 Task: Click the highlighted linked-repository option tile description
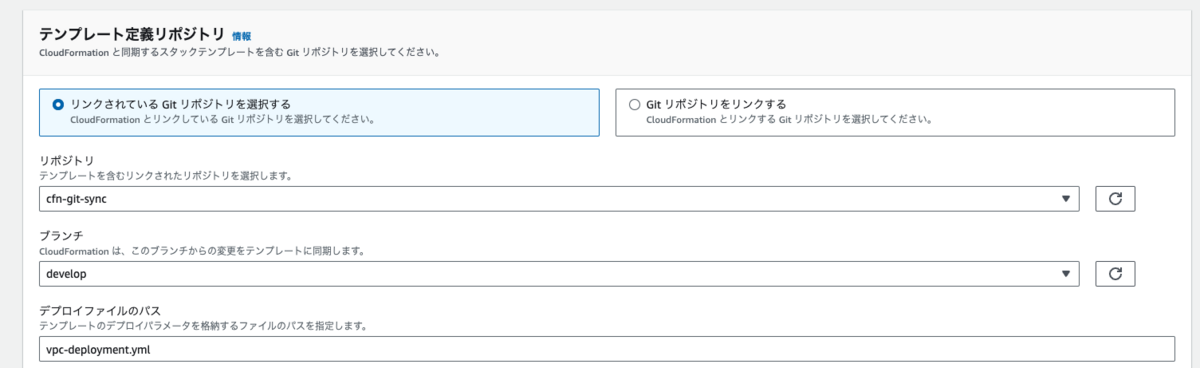tap(223, 120)
